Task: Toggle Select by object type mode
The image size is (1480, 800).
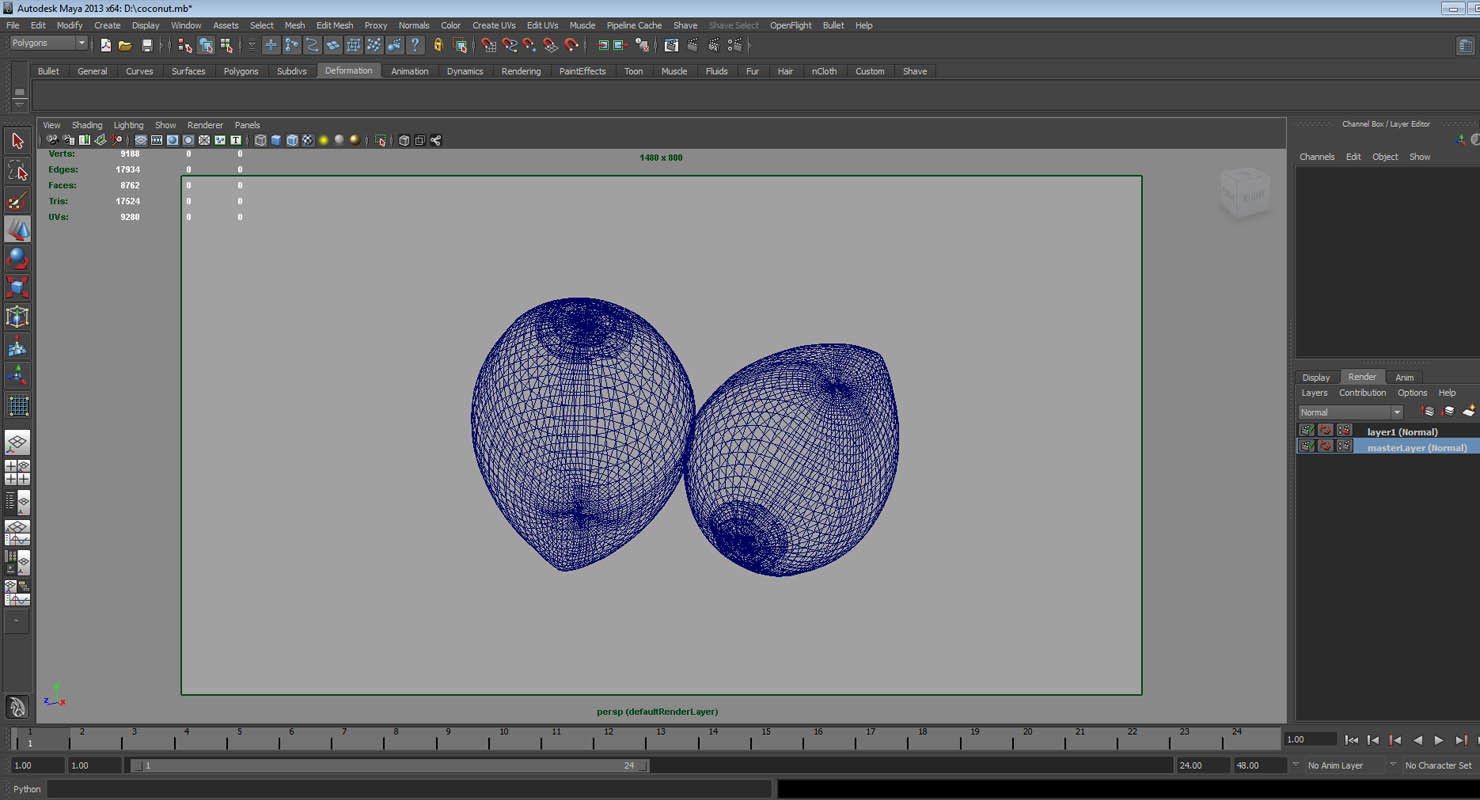Action: point(206,45)
